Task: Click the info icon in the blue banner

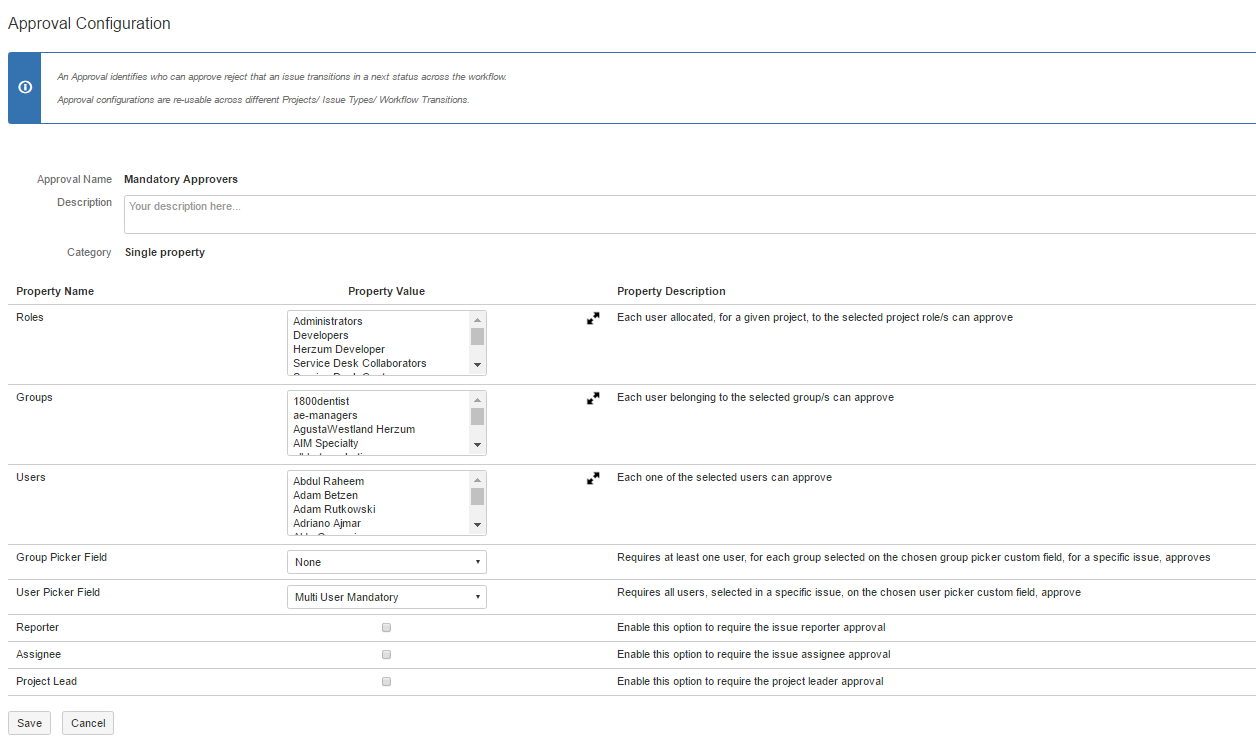Action: coord(25,88)
